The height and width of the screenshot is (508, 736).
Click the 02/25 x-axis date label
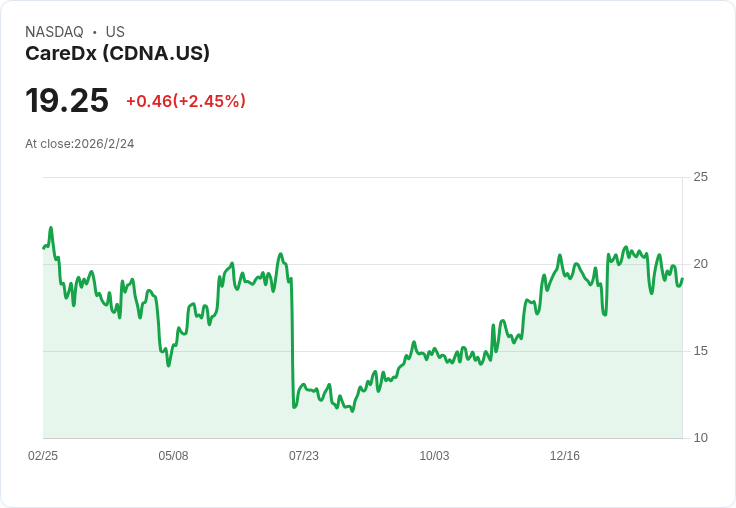tap(43, 456)
